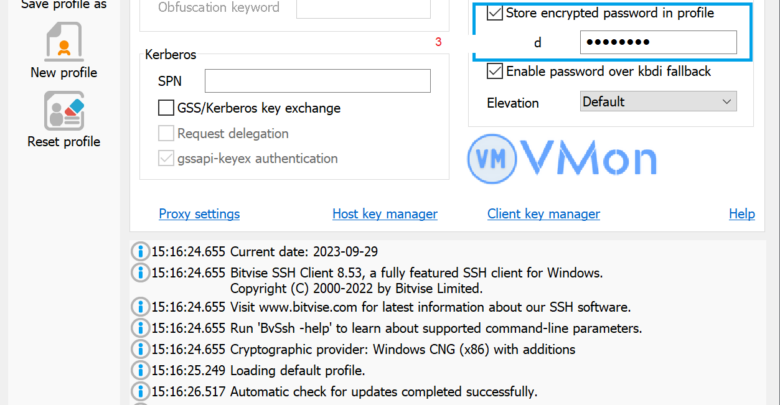Image resolution: width=780 pixels, height=405 pixels.
Task: Click info icon beside Loading default profile entry
Action: (x=140, y=371)
